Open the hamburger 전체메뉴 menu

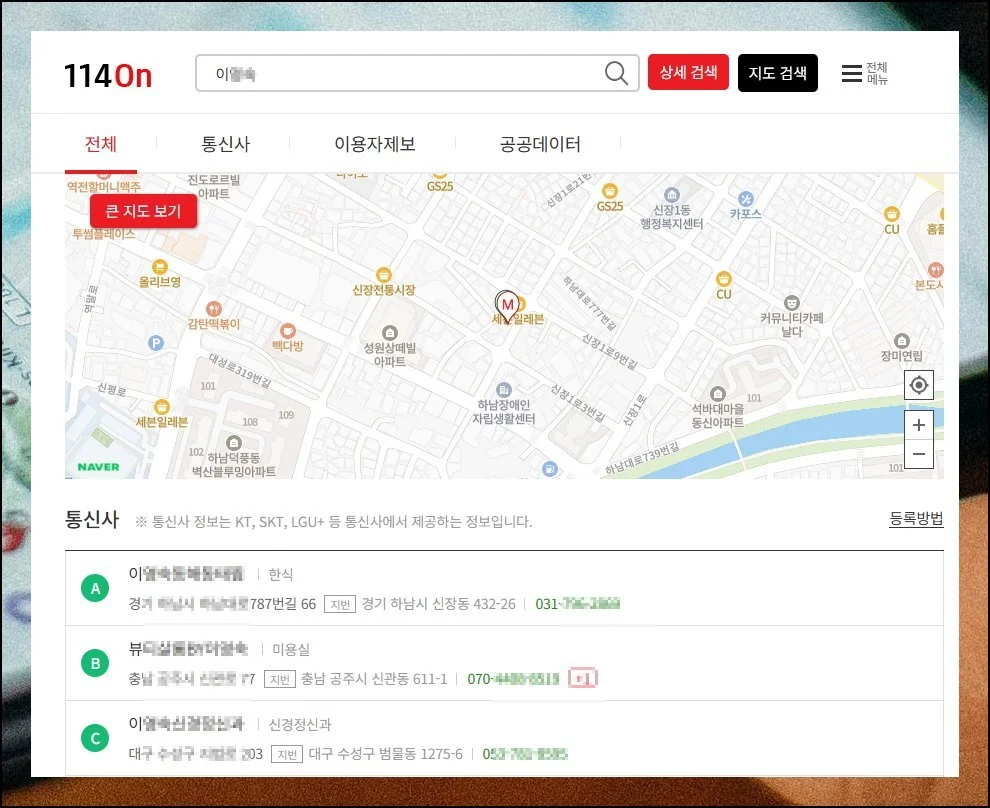pyautogui.click(x=864, y=73)
